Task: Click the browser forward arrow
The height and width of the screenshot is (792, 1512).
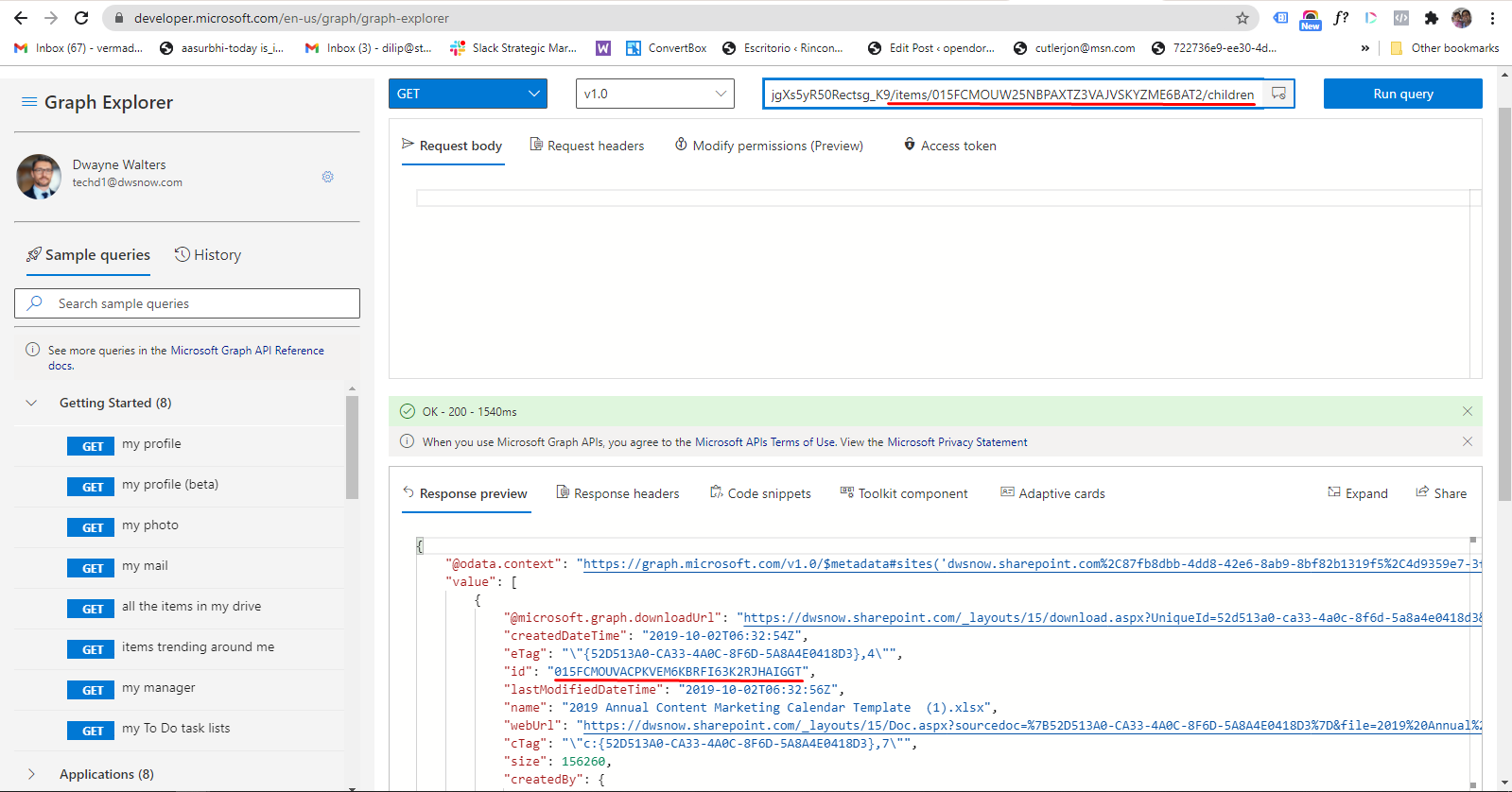Action: point(51,18)
